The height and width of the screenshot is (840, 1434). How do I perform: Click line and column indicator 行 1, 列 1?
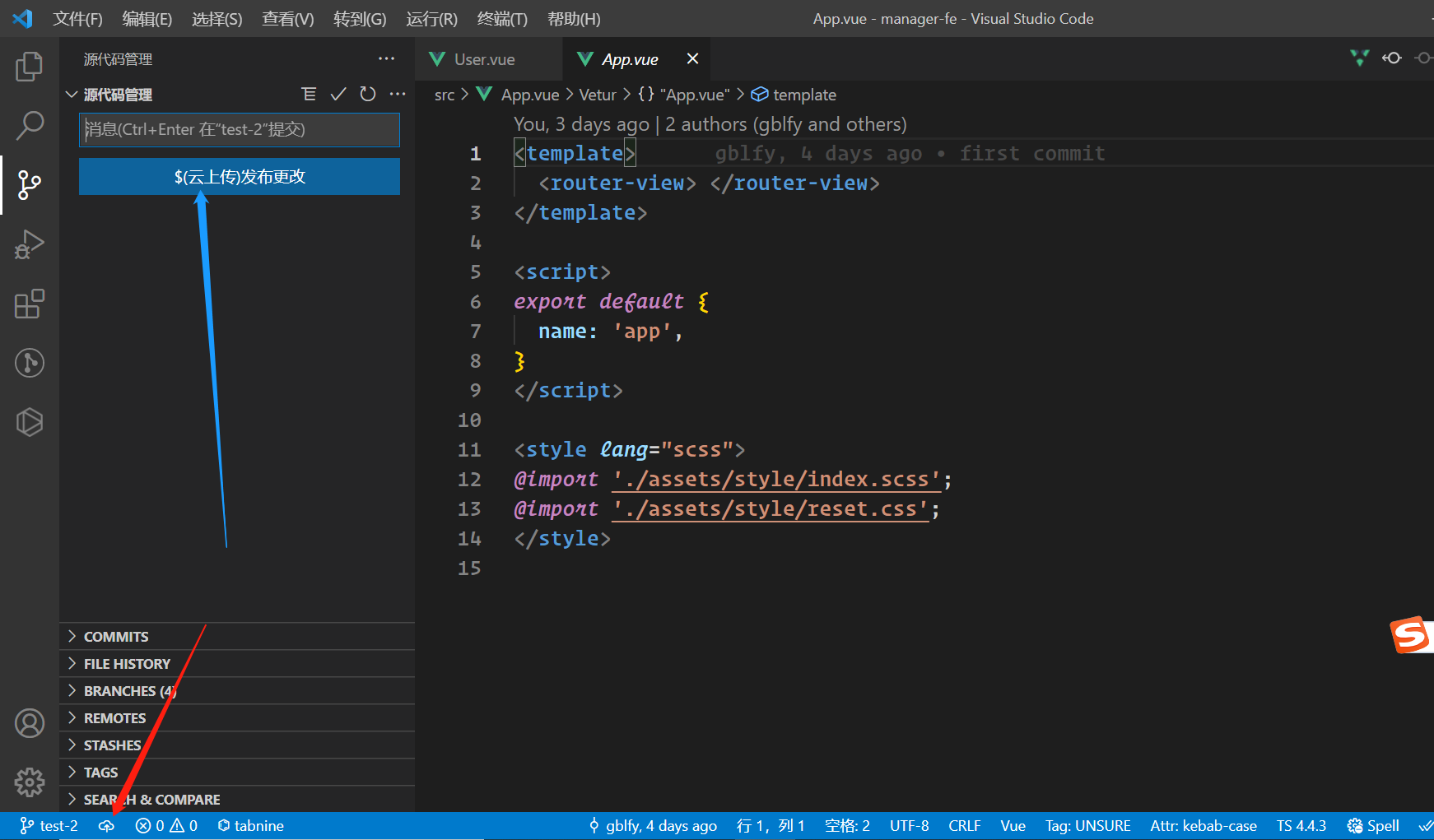click(771, 825)
